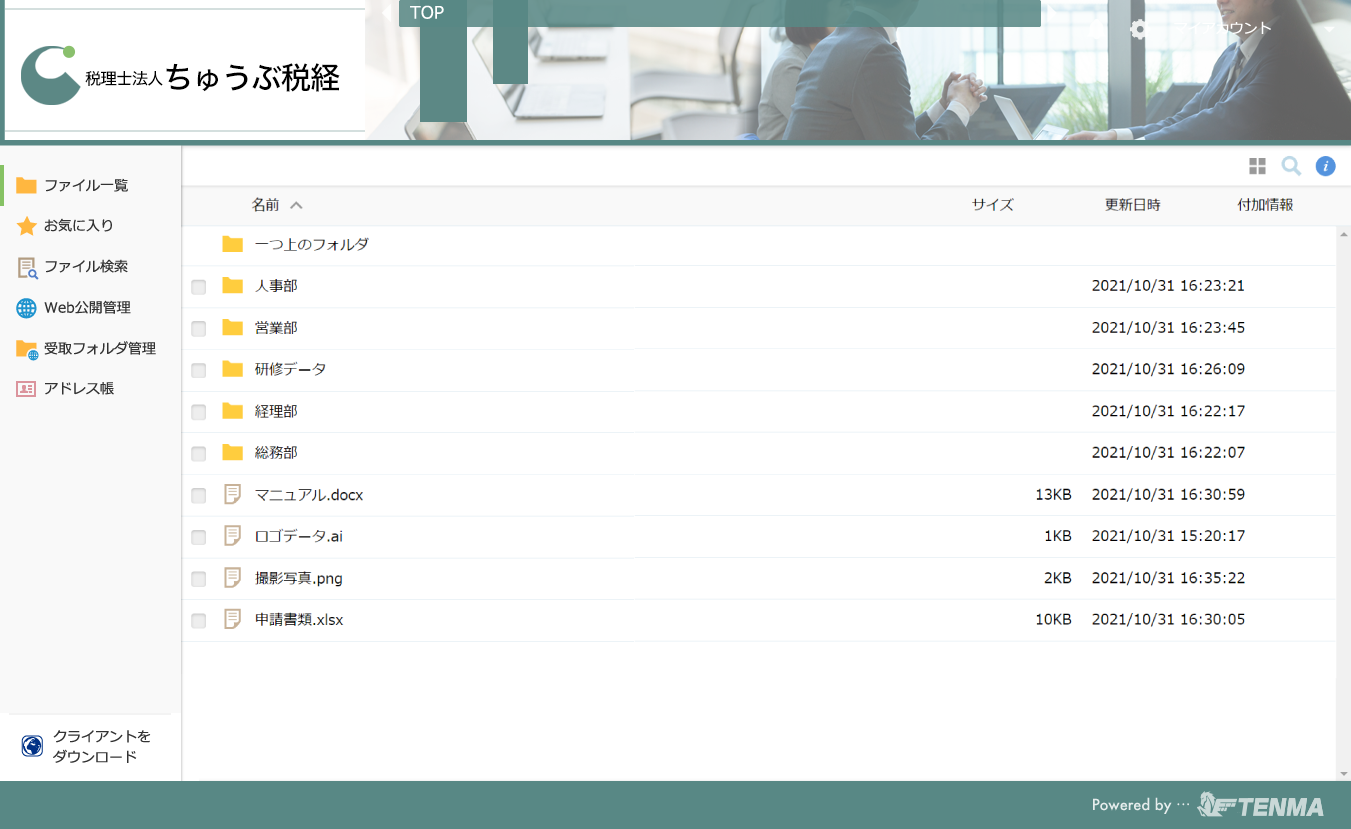This screenshot has width=1351, height=829.
Task: Click the account settings gear icon
Action: coord(1138,29)
